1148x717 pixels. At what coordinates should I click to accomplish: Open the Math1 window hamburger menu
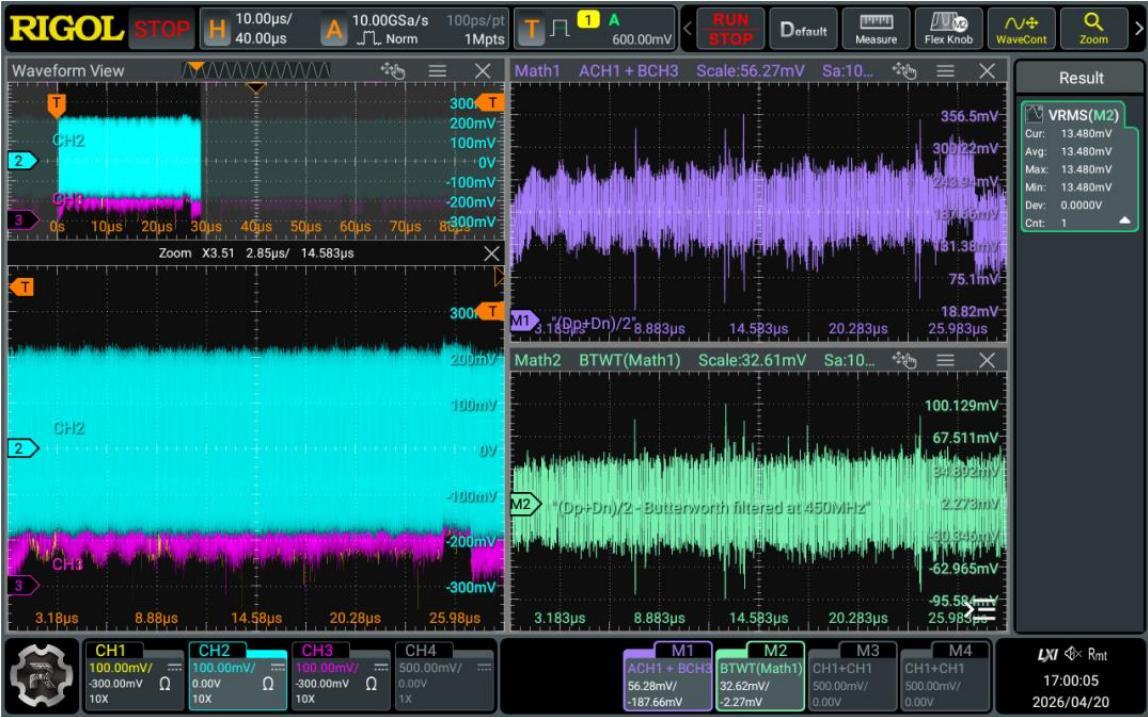[x=945, y=70]
